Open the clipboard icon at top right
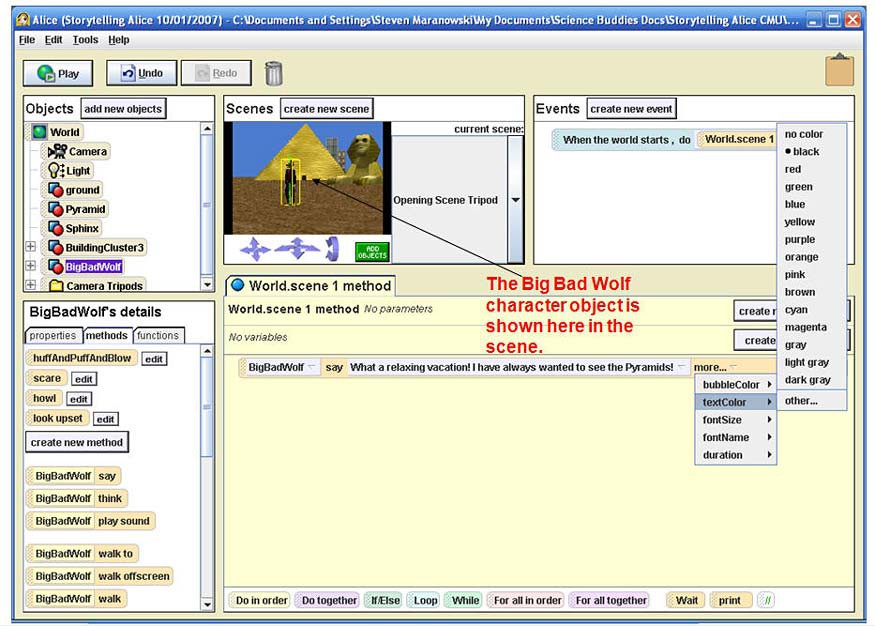The height and width of the screenshot is (626, 875). pyautogui.click(x=839, y=70)
